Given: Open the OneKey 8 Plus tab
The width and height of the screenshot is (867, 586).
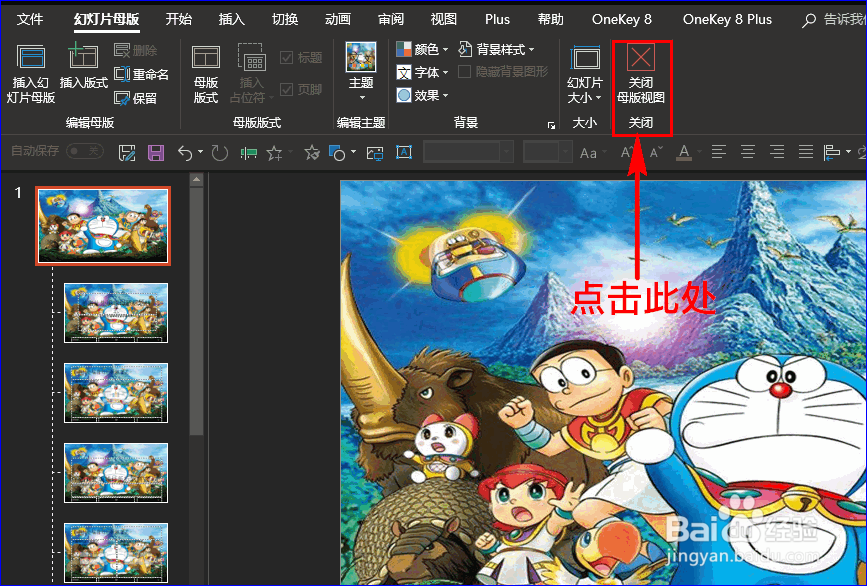Looking at the screenshot, I should click(727, 19).
